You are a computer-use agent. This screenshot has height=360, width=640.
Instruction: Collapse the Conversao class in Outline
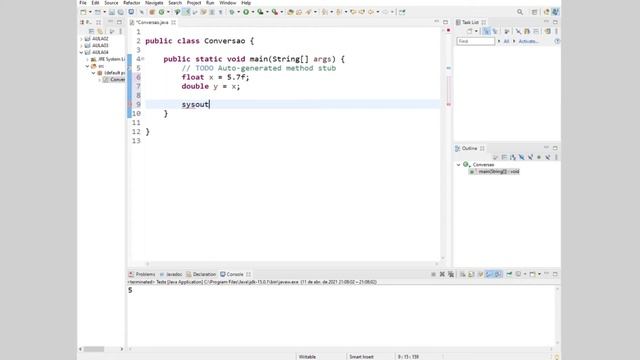click(458, 165)
